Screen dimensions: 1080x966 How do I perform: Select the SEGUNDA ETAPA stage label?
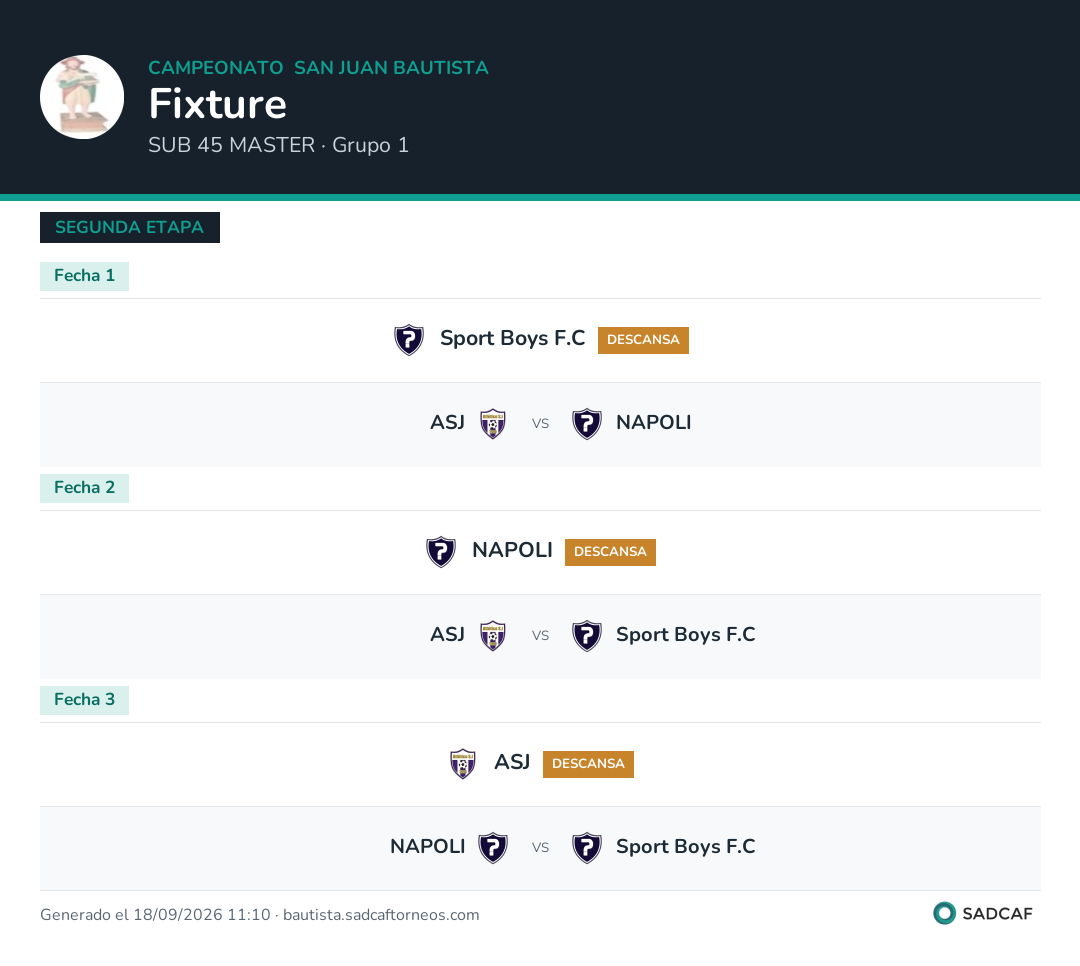coord(129,227)
